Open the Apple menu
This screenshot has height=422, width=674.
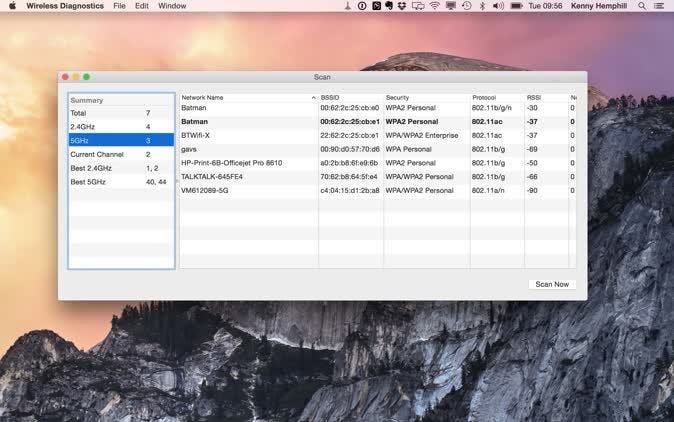pyautogui.click(x=12, y=6)
